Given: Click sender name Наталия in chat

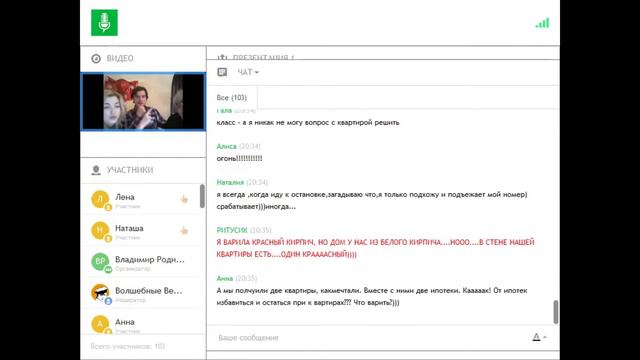Looking at the screenshot, I should click(x=230, y=182).
